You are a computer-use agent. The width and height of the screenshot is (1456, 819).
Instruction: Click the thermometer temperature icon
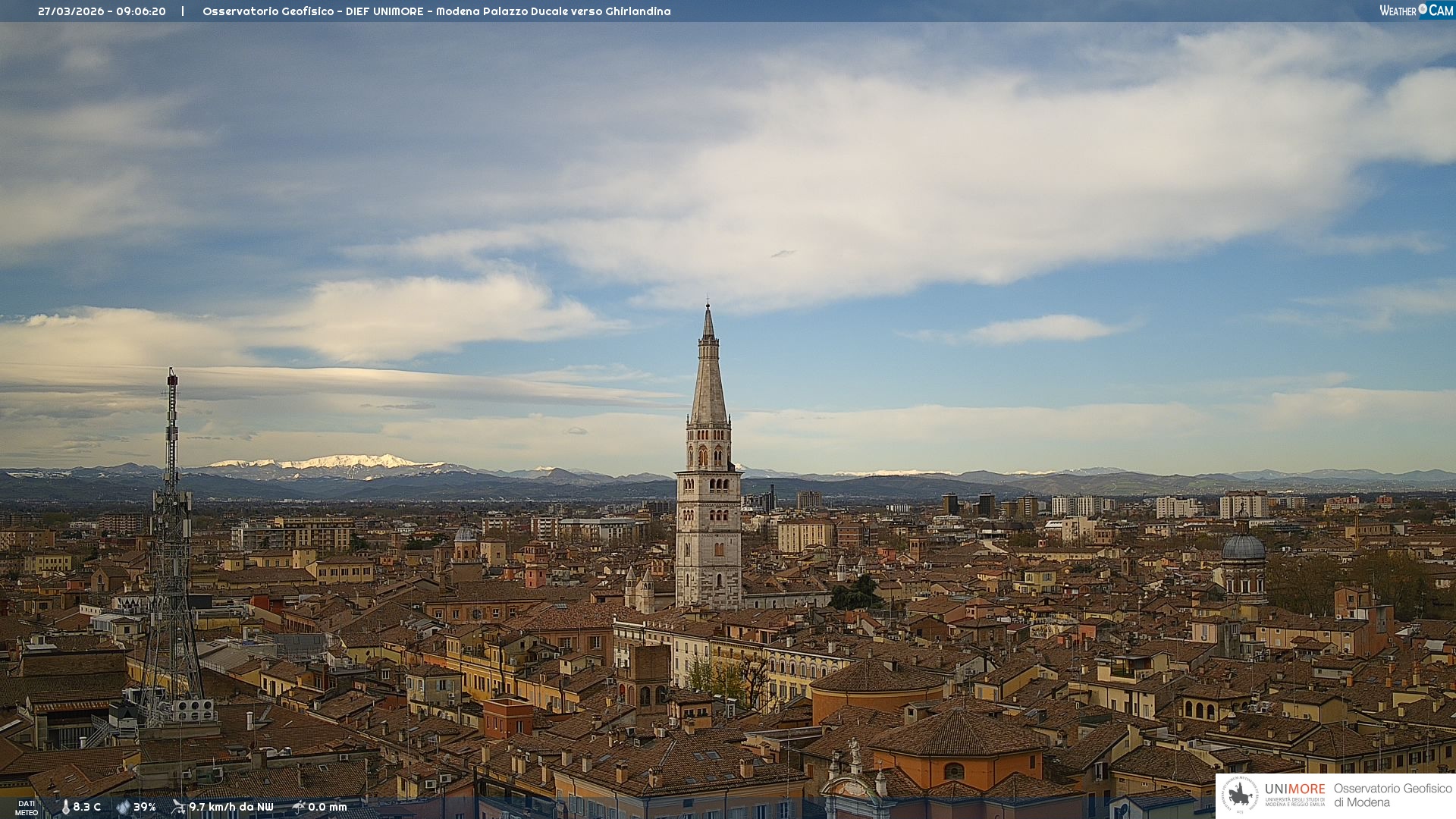pos(65,807)
